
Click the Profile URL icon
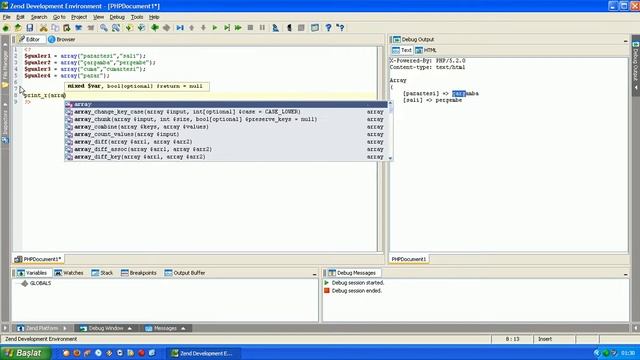276,28
